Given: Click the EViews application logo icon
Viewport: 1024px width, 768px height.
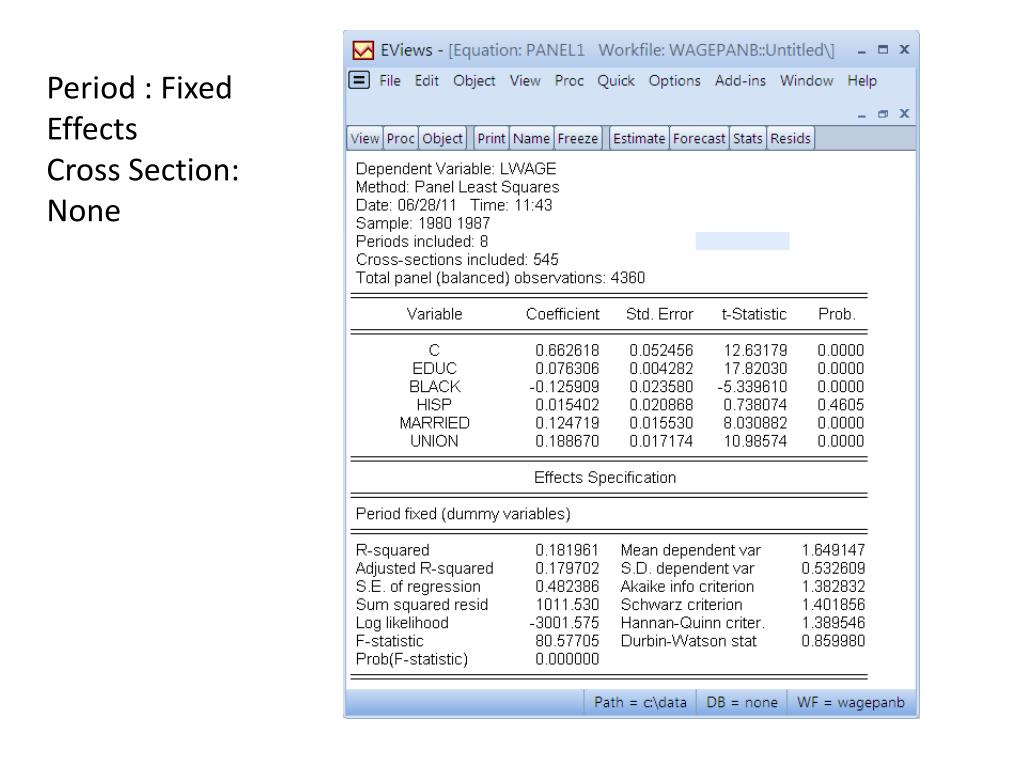Looking at the screenshot, I should coord(362,50).
